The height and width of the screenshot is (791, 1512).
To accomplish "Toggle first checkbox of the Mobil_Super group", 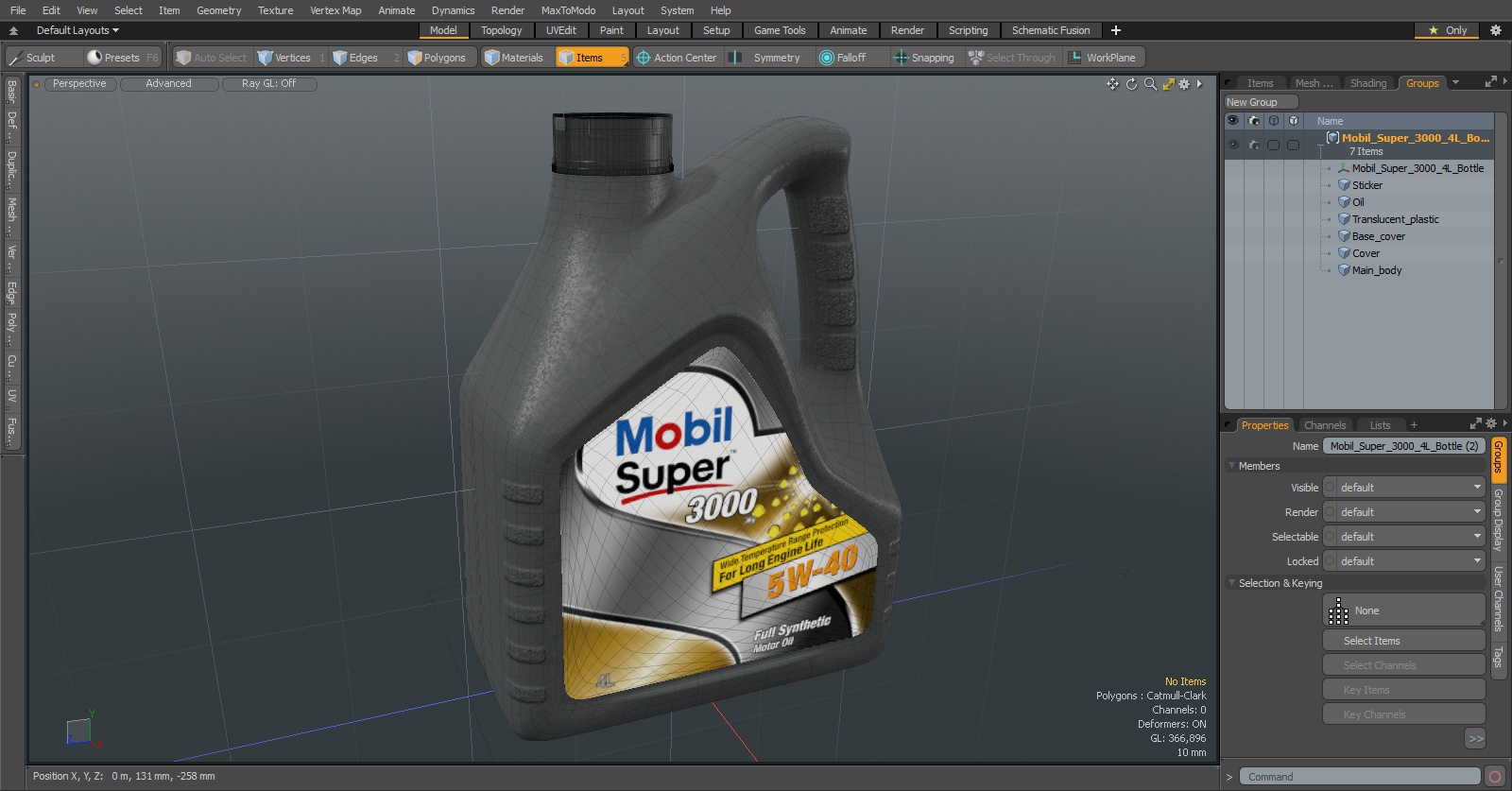I will pos(1274,145).
